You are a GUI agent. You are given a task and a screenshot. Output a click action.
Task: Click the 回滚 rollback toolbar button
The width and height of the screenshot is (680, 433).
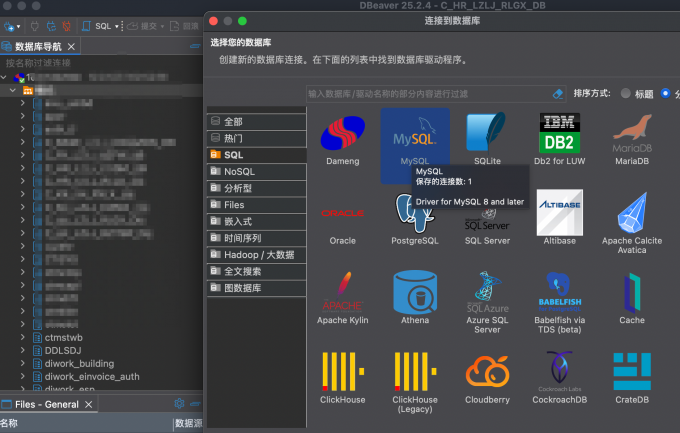coord(184,26)
